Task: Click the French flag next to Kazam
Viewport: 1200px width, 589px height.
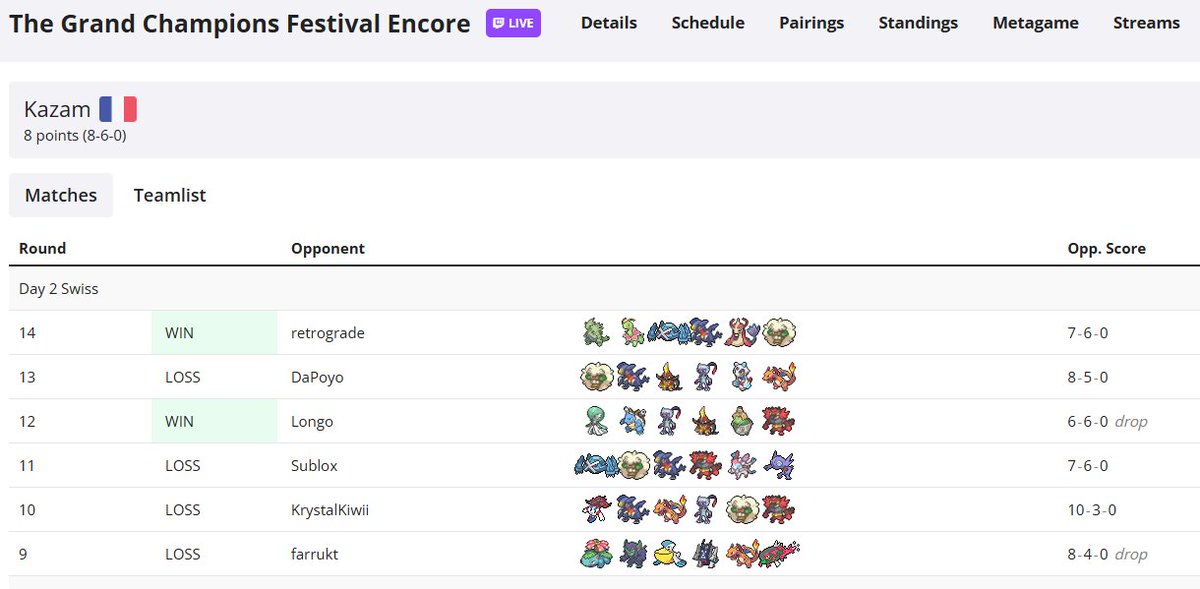Action: pyautogui.click(x=118, y=109)
